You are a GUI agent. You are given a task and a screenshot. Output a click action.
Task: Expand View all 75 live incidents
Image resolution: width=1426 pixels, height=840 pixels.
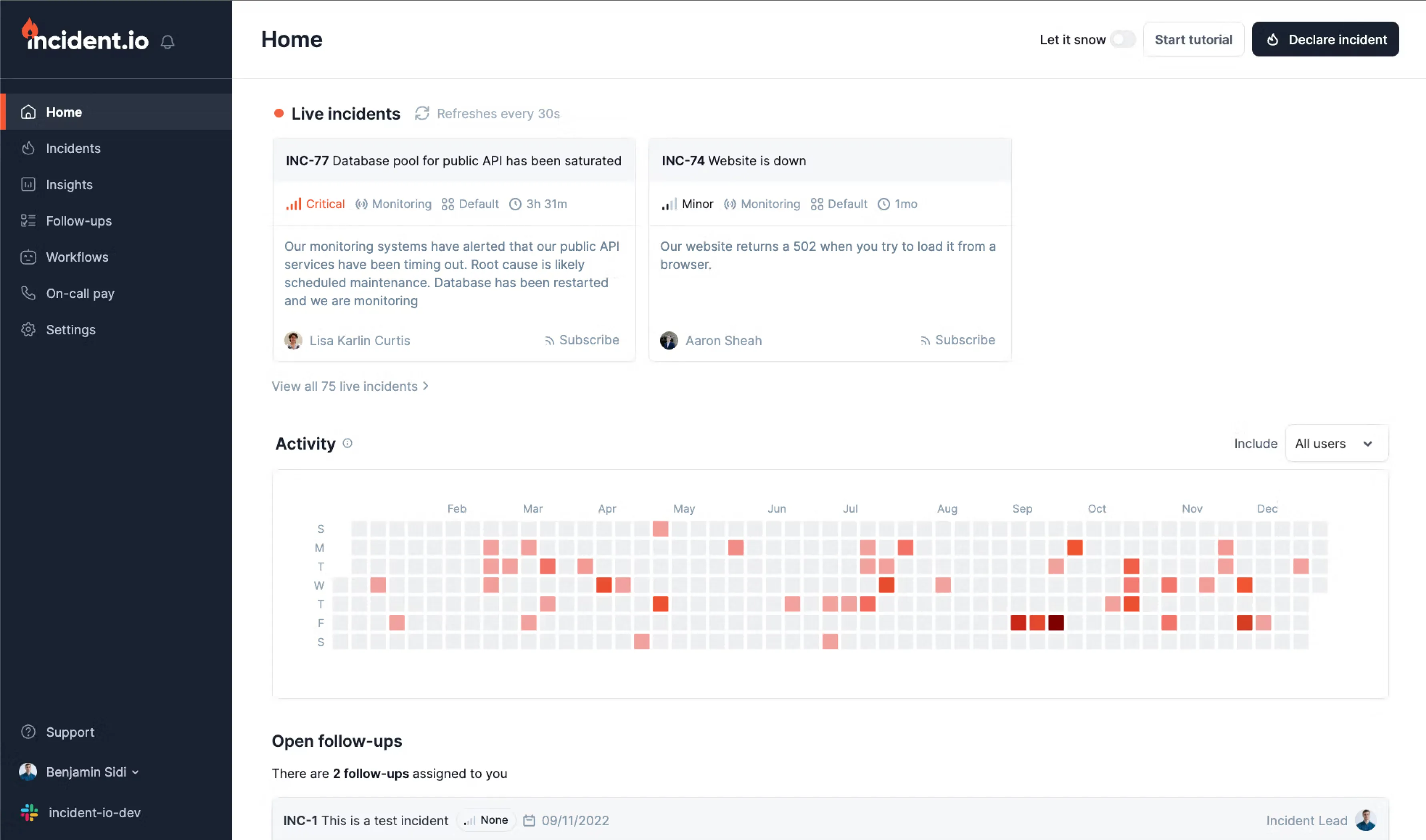[350, 386]
